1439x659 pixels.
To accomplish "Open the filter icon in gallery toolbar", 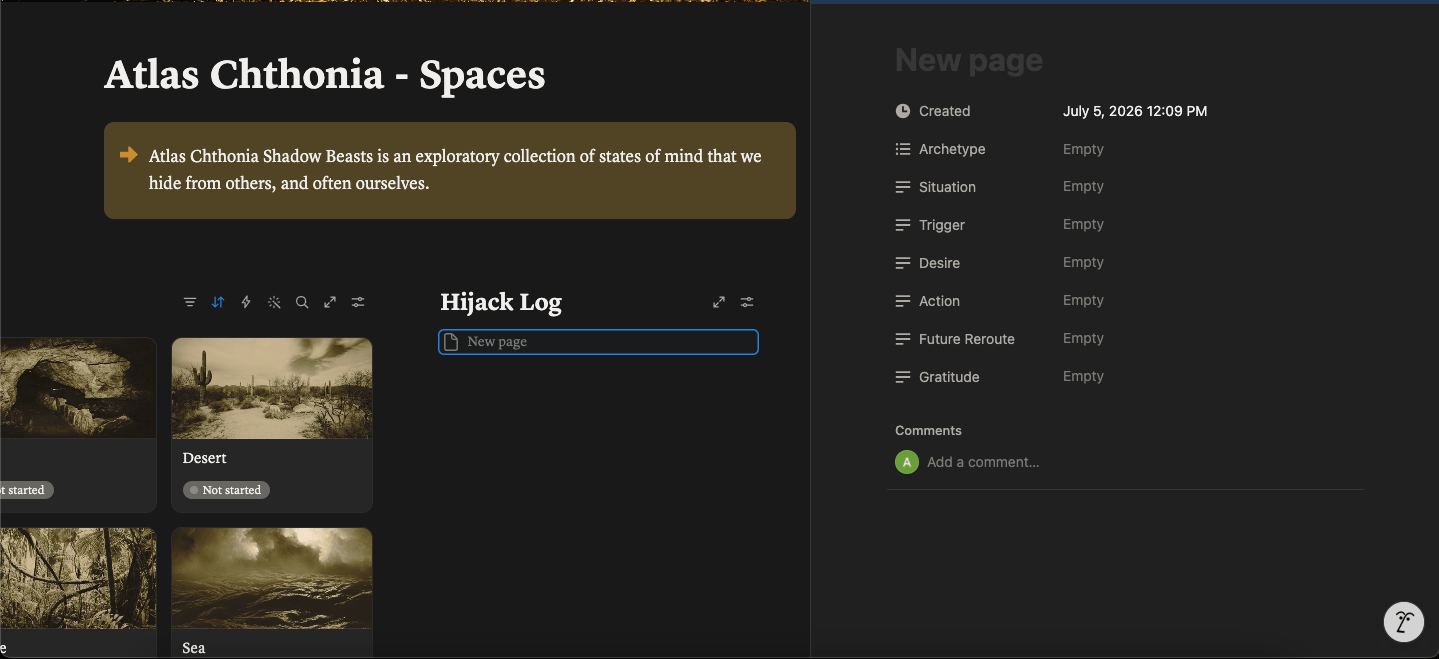I will pyautogui.click(x=190, y=302).
